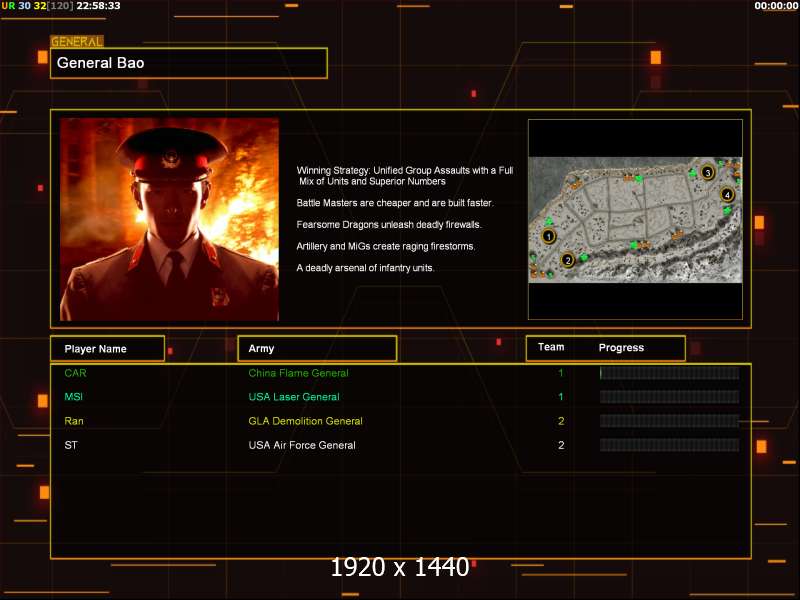Screen dimensions: 800x600
Task: Select player name CAR
Action: [x=76, y=373]
